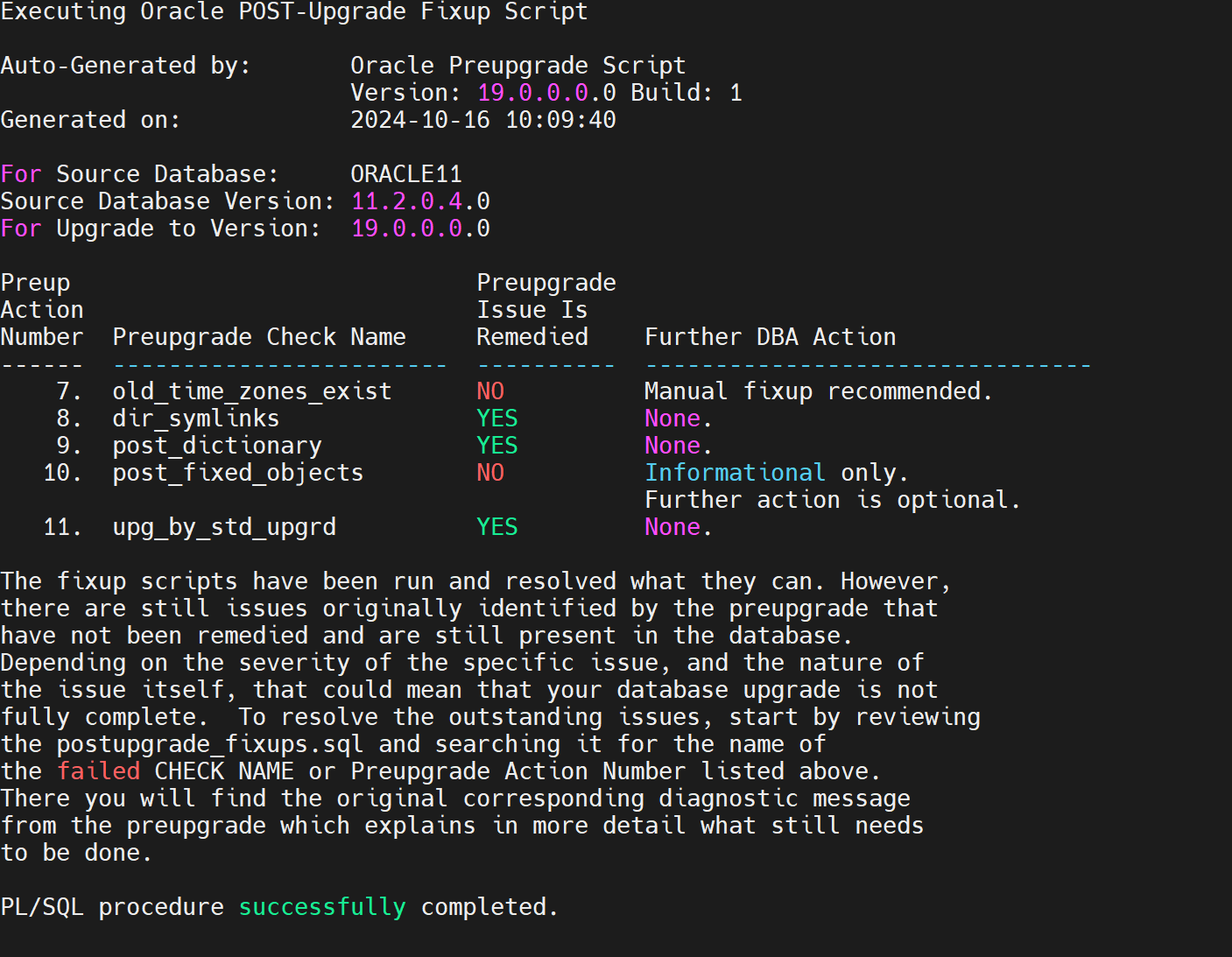1232x957 pixels.
Task: Click the 'Further DBA Action' column header
Action: [771, 337]
